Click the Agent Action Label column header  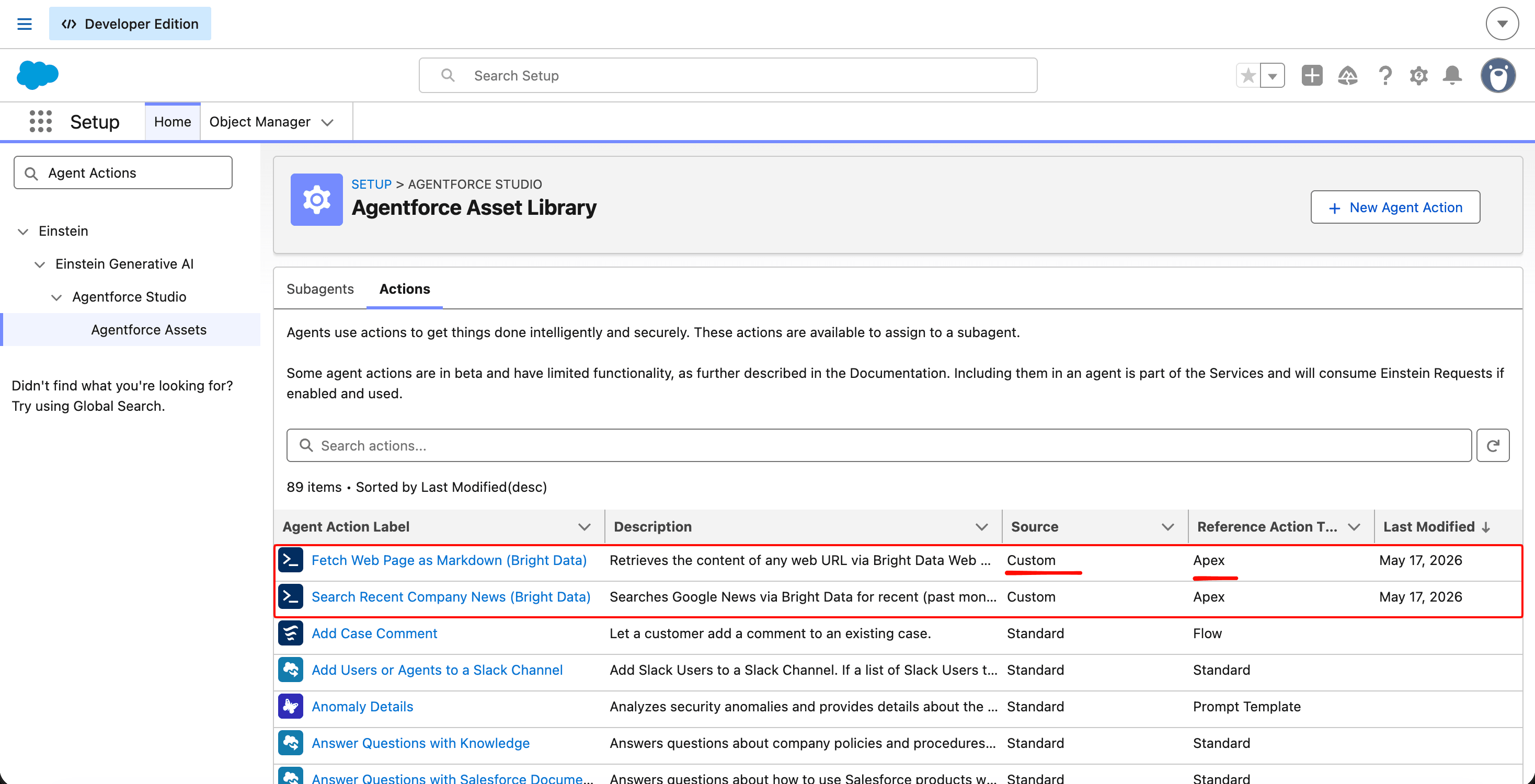point(346,527)
